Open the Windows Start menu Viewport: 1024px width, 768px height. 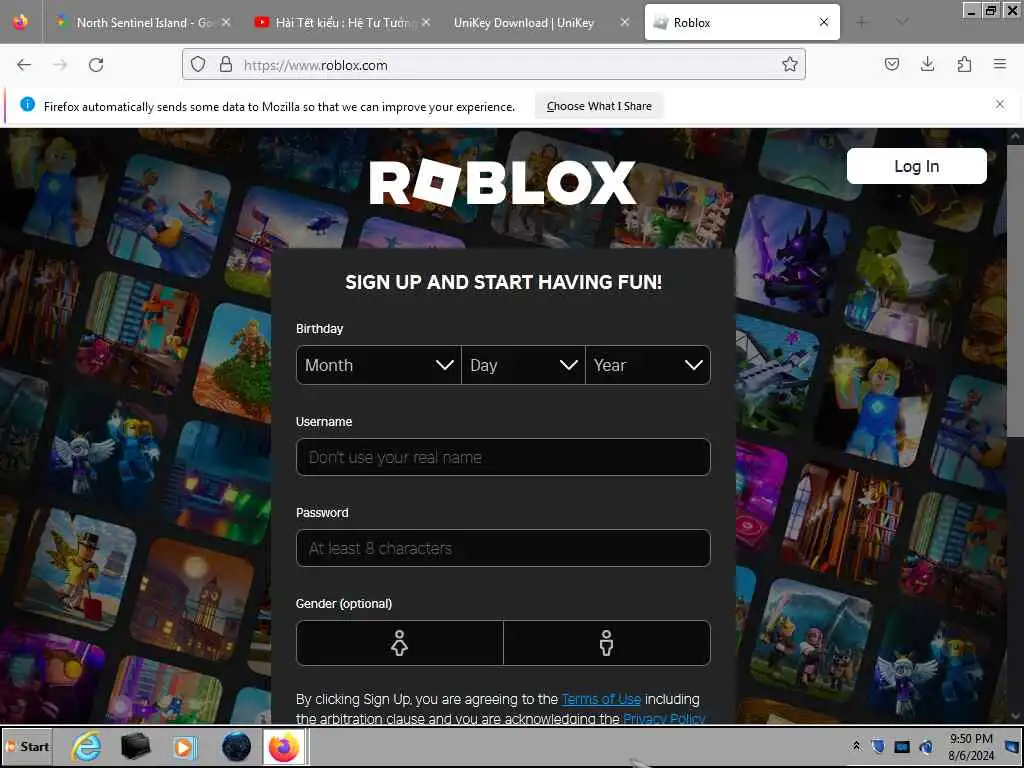[x=27, y=746]
